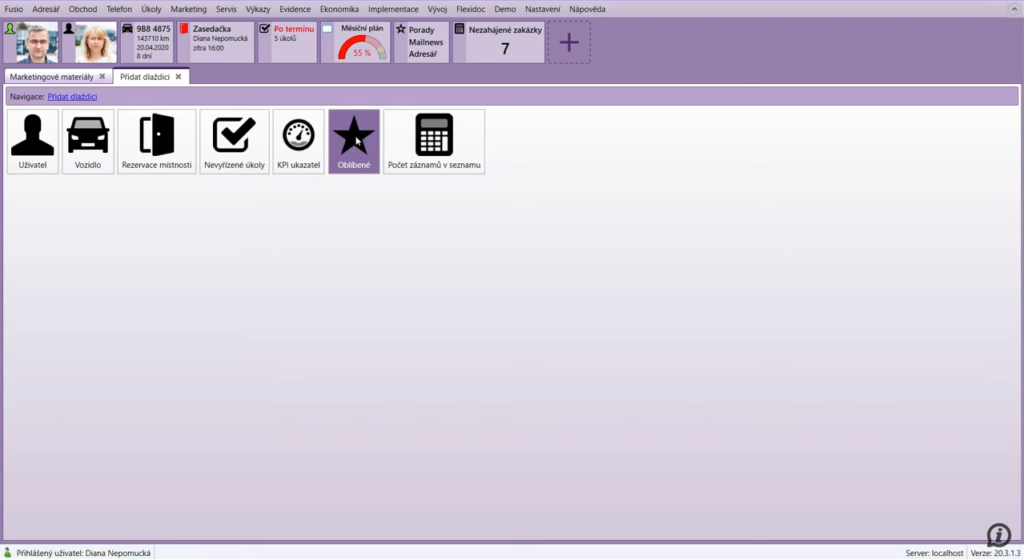Expand the Výkazy menu
This screenshot has height=560, width=1024.
tap(258, 9)
